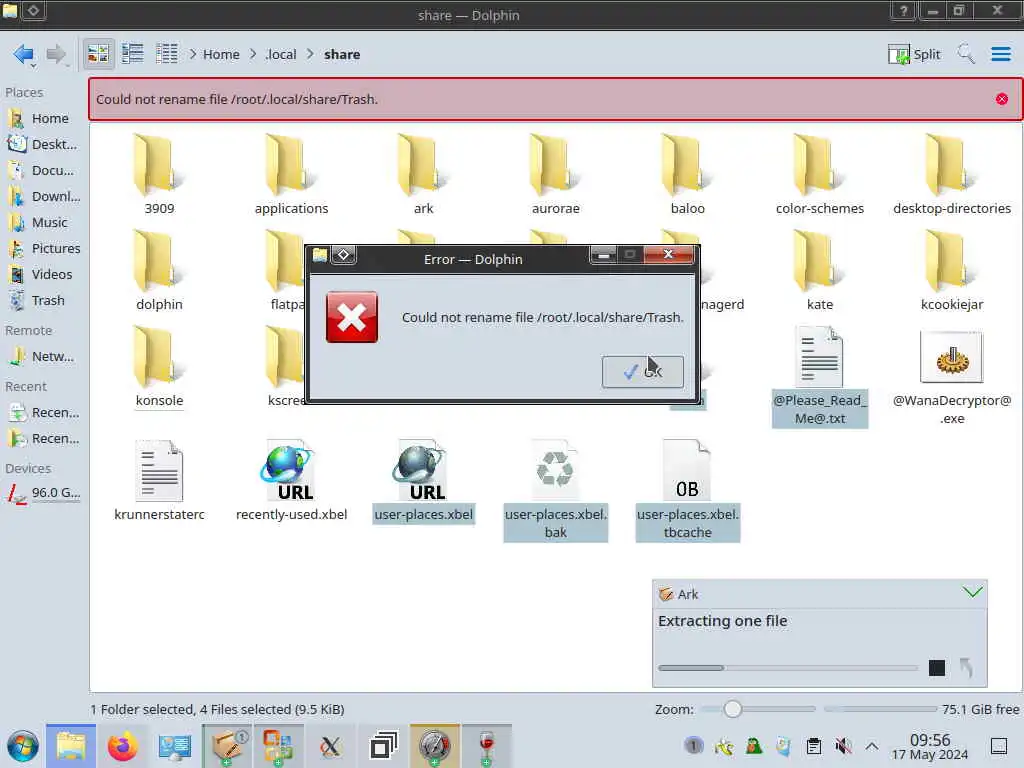This screenshot has height=768, width=1024.
Task: Select the ark folder
Action: 423,175
